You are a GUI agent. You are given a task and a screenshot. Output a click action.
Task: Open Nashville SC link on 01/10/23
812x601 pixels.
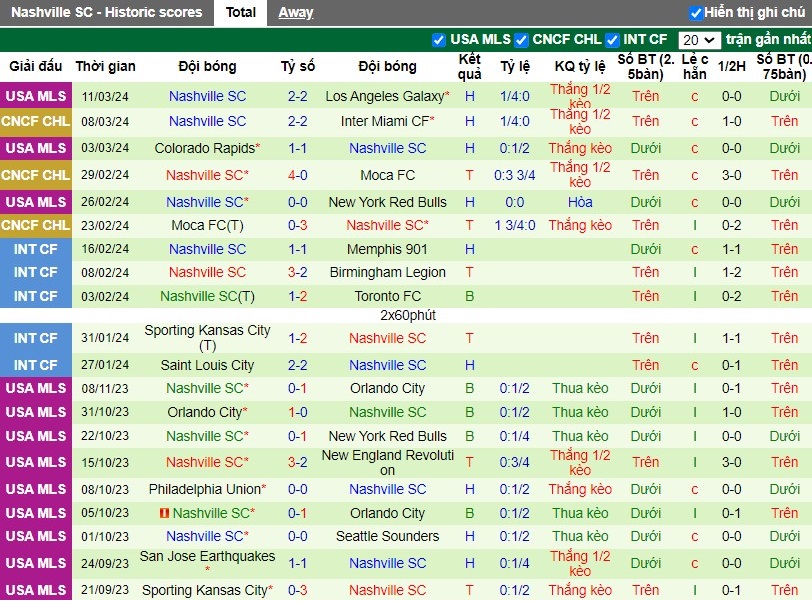pos(207,536)
